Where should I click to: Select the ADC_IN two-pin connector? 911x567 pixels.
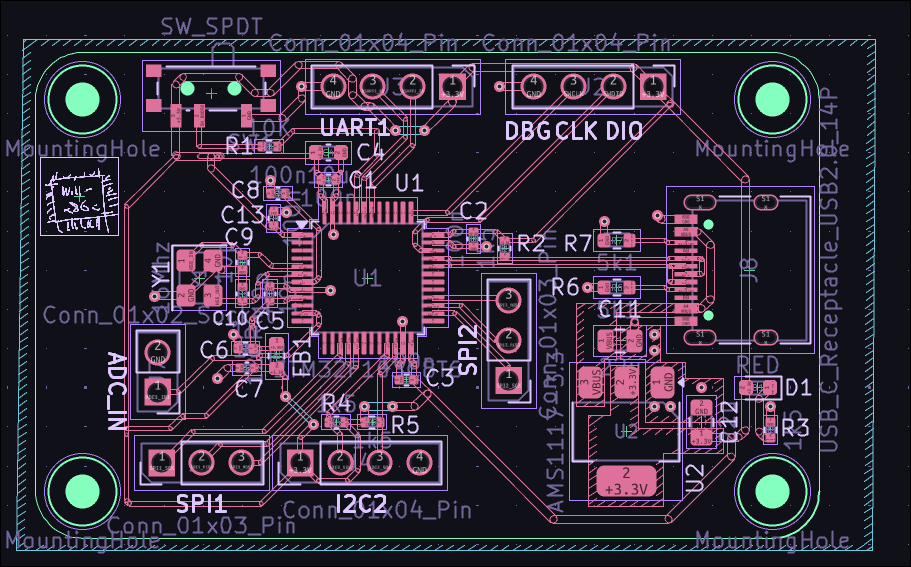157,370
